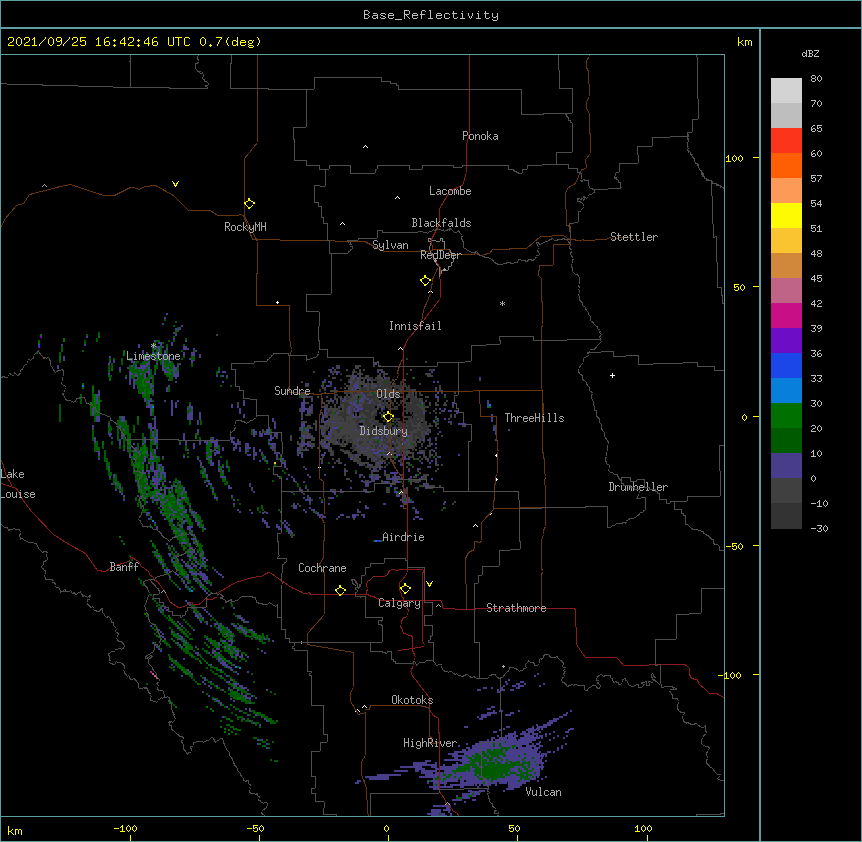Pick the orange 60-57 dBZ legend swatch
Screen dimensions: 862x842
pos(786,165)
